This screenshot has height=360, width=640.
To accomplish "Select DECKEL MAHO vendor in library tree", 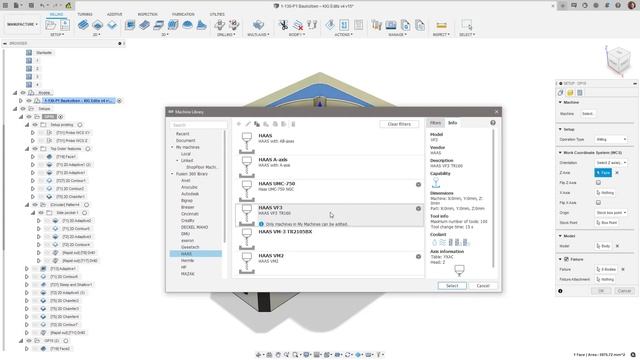I will (194, 227).
